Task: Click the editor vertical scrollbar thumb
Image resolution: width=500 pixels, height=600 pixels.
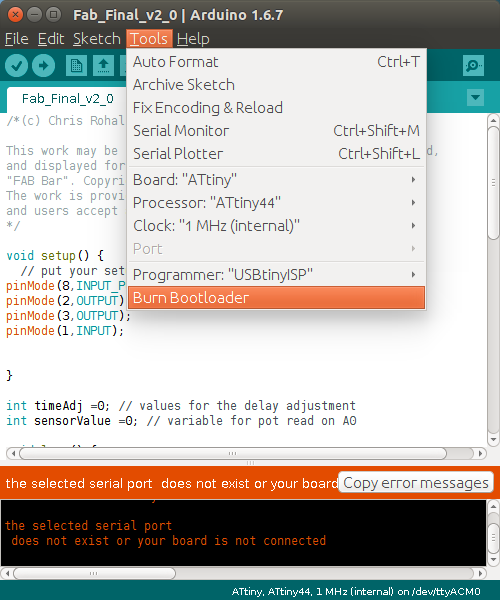Action: pyautogui.click(x=493, y=183)
